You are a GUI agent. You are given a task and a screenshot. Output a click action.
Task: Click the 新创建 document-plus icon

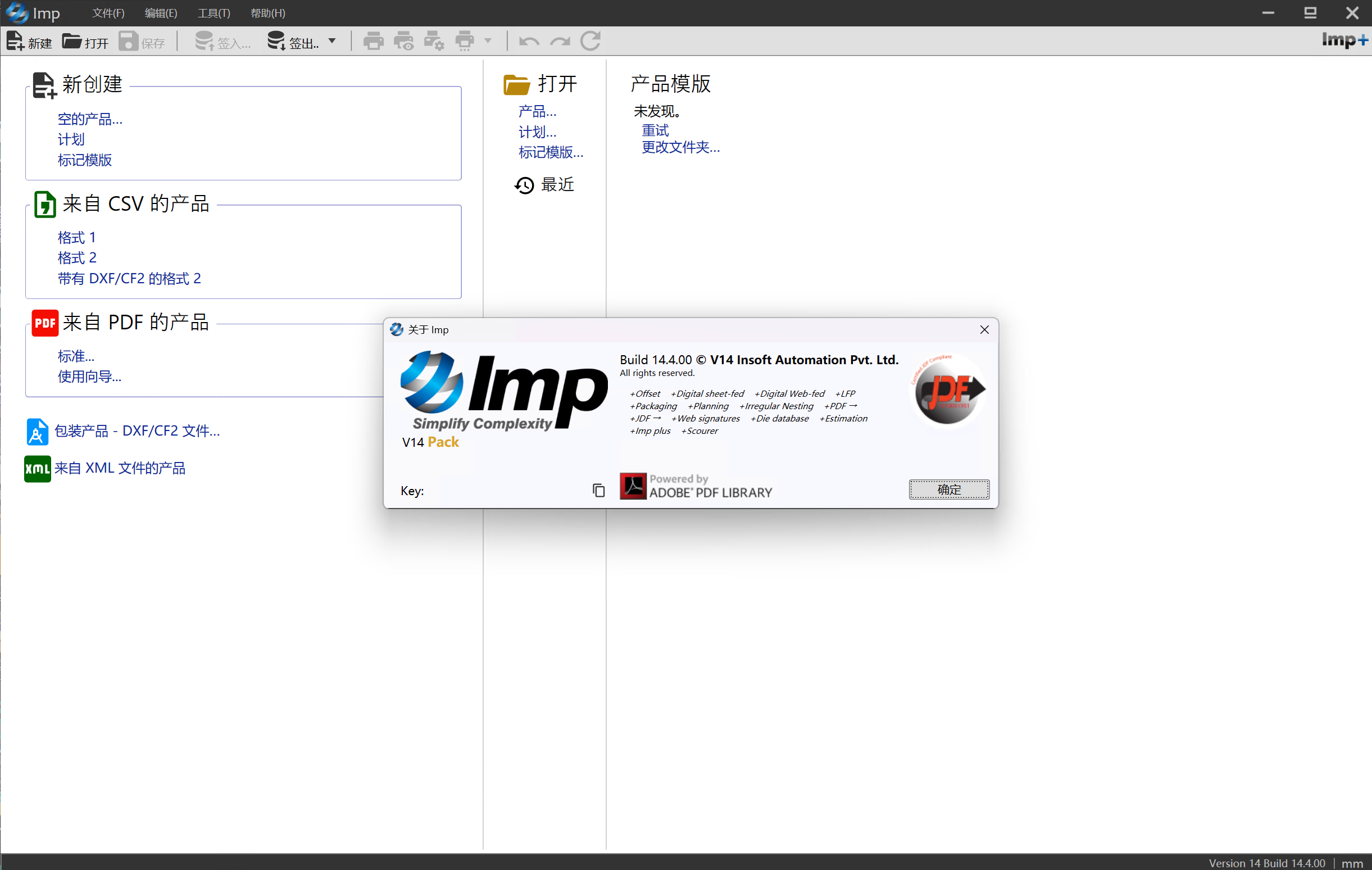(x=45, y=86)
